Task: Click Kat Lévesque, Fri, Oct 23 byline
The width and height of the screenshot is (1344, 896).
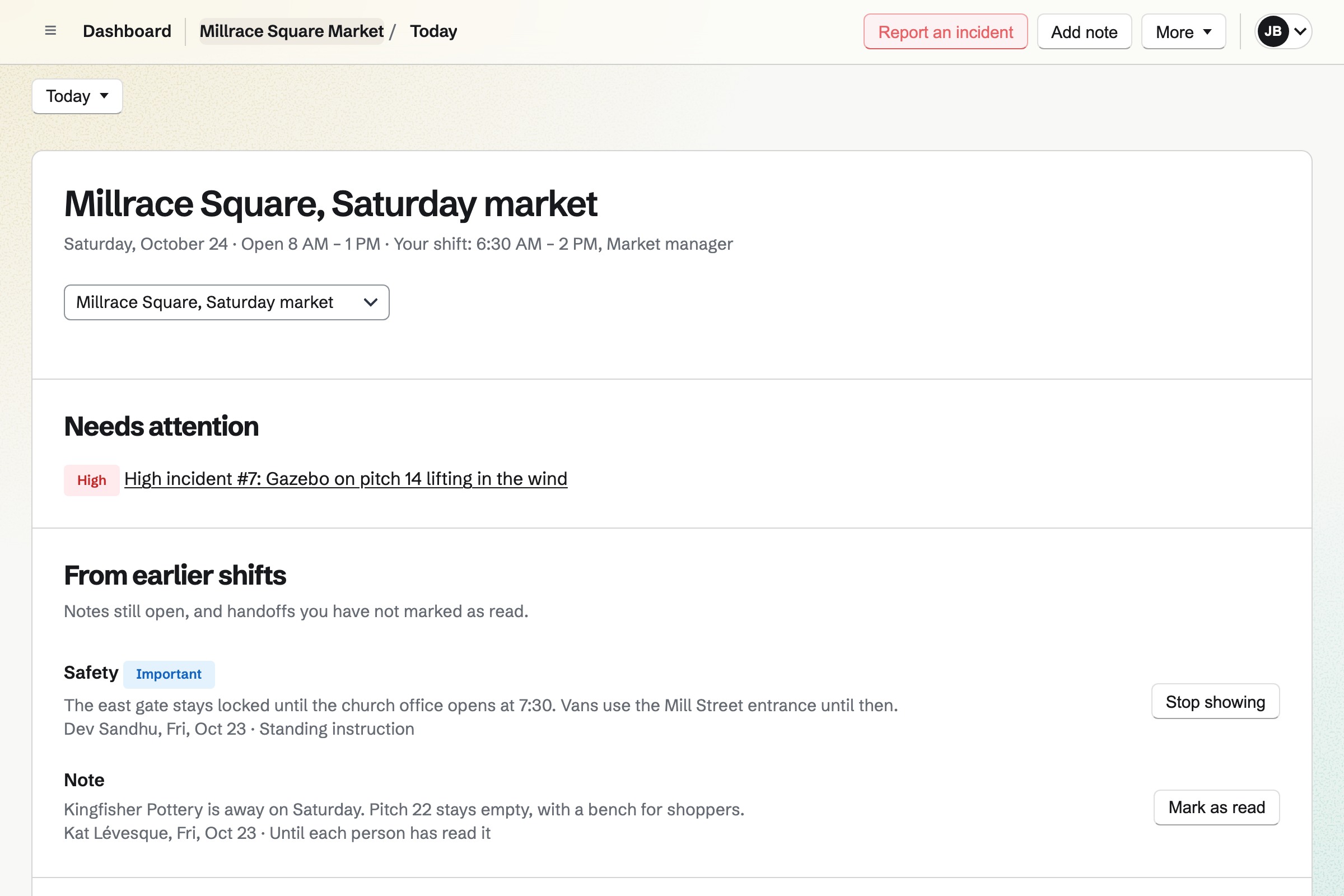Action: [277, 833]
